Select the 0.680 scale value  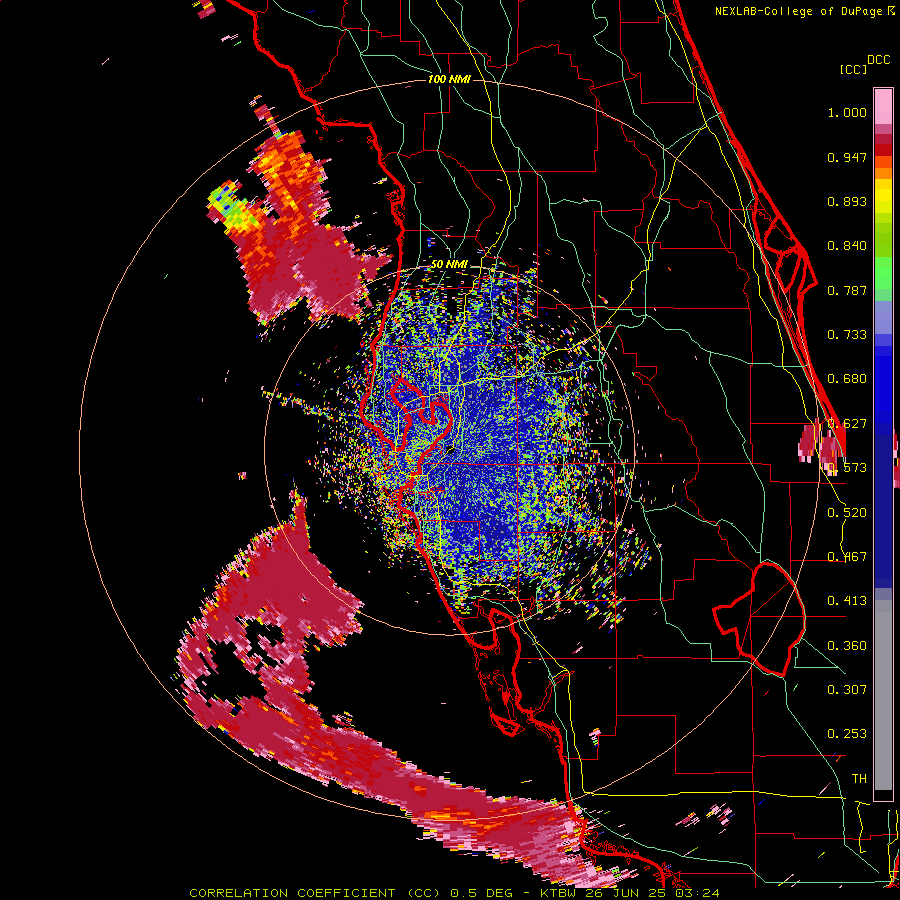pyautogui.click(x=847, y=379)
